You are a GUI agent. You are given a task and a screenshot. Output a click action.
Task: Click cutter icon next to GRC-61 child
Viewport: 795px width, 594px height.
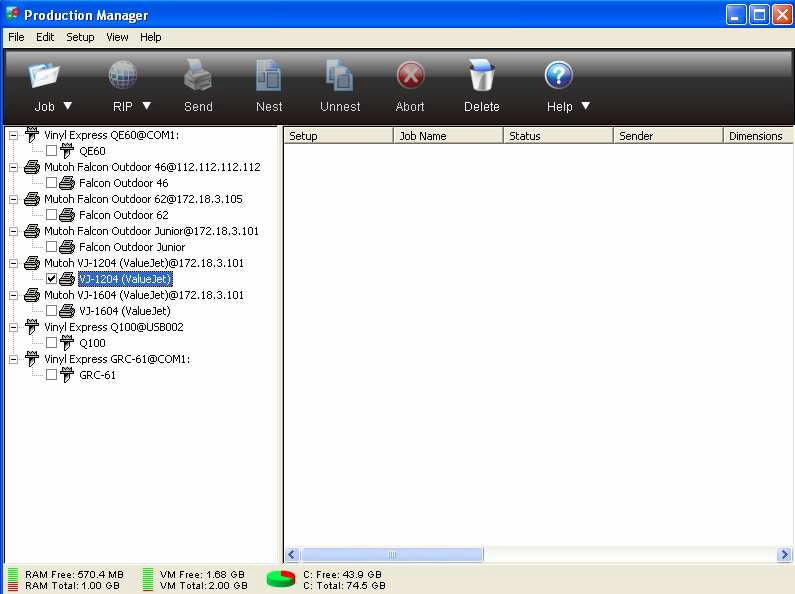(x=67, y=375)
